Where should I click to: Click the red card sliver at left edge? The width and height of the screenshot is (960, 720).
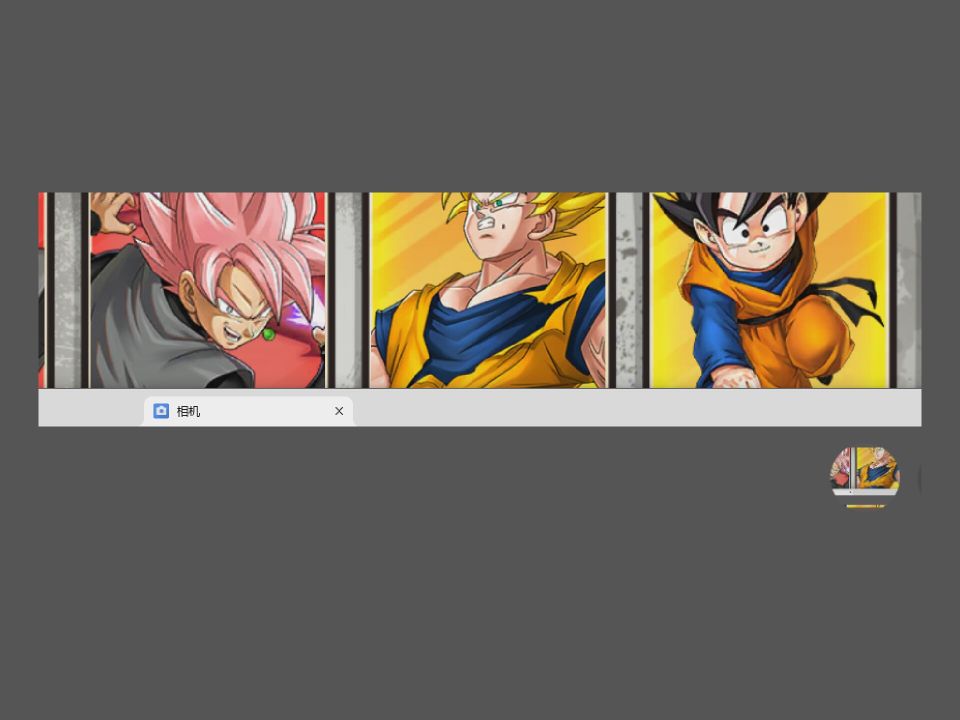tap(42, 290)
